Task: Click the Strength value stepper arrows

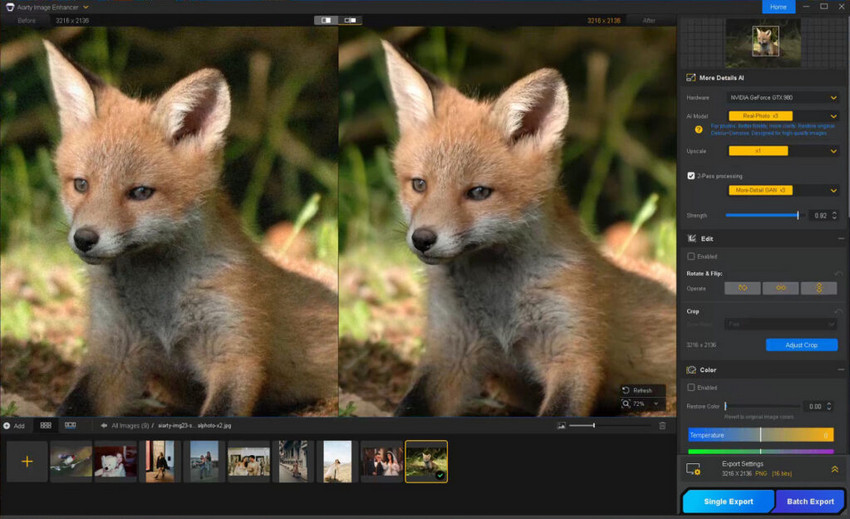Action: [x=834, y=215]
